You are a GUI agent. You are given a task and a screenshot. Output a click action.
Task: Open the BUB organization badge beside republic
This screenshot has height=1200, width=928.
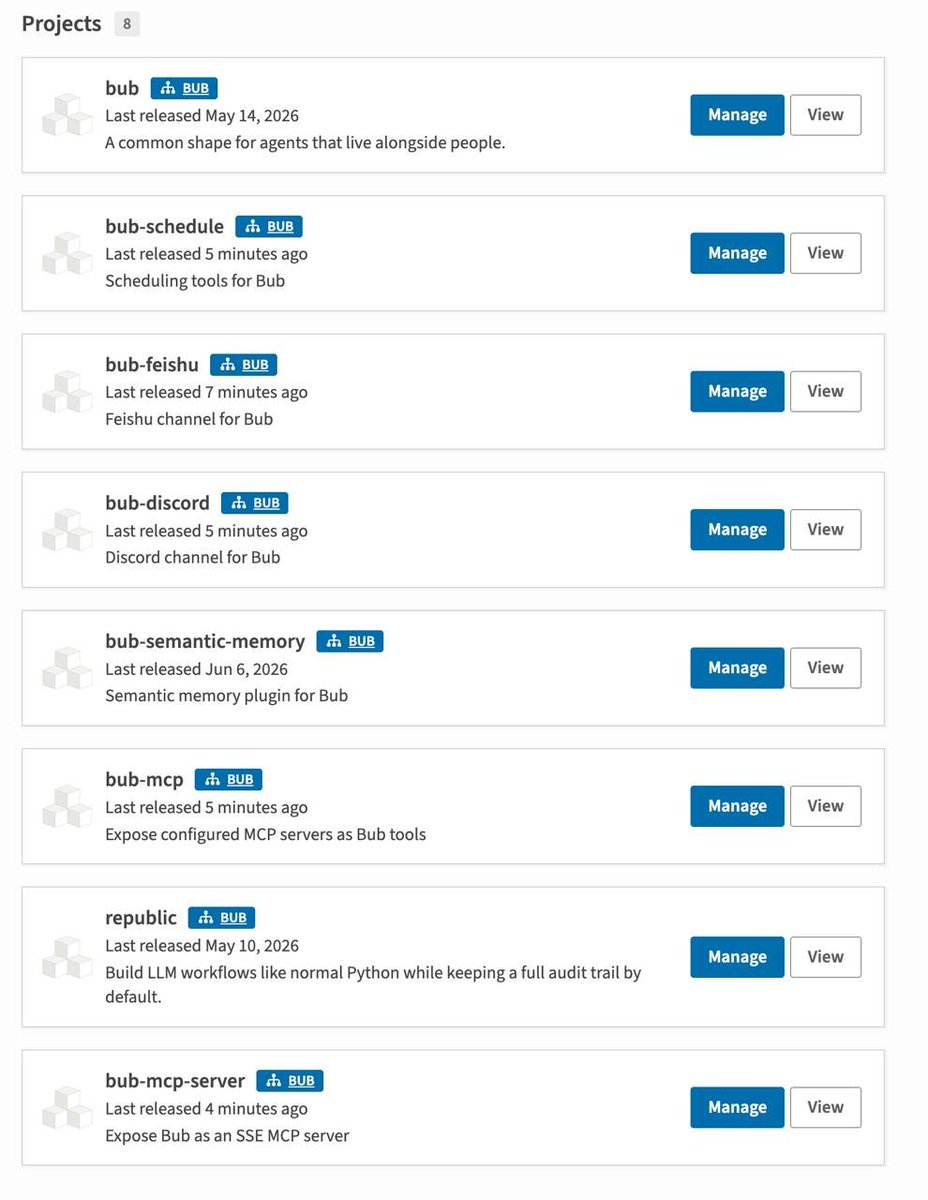[222, 917]
